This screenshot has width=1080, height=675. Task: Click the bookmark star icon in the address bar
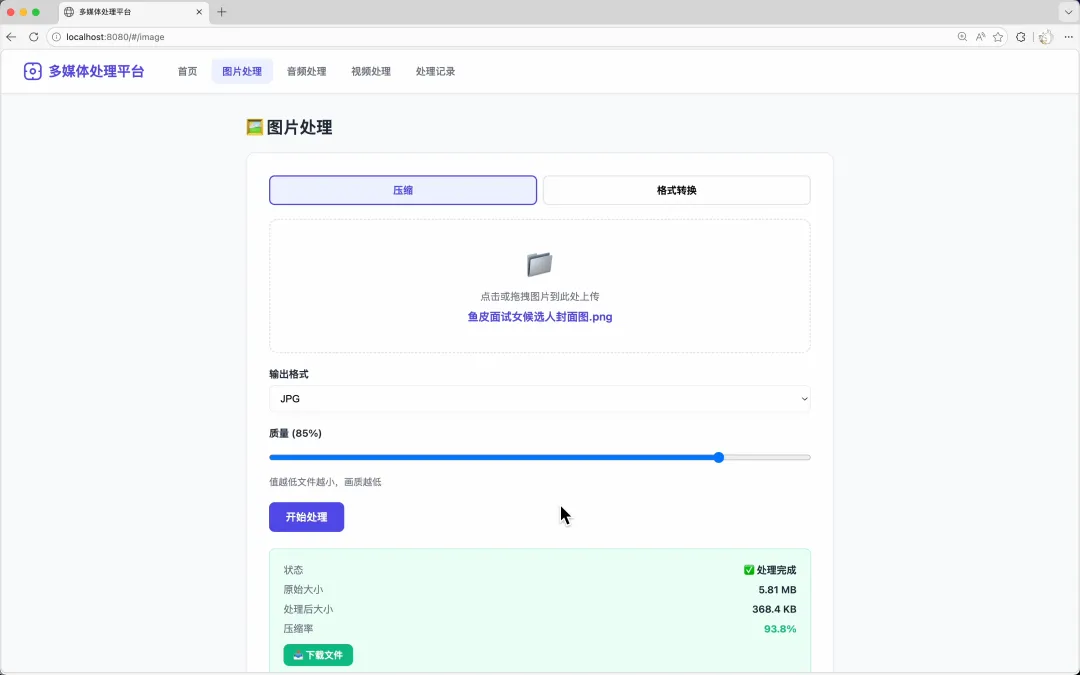997,36
